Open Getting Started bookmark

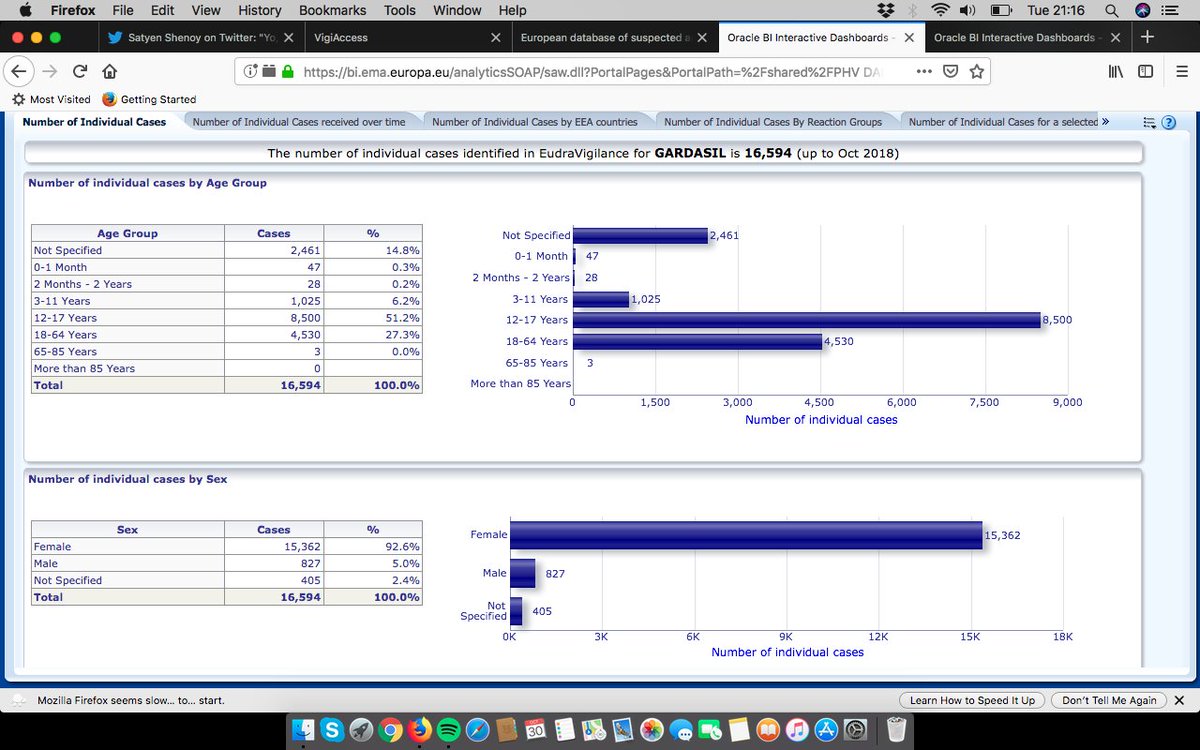tap(149, 99)
